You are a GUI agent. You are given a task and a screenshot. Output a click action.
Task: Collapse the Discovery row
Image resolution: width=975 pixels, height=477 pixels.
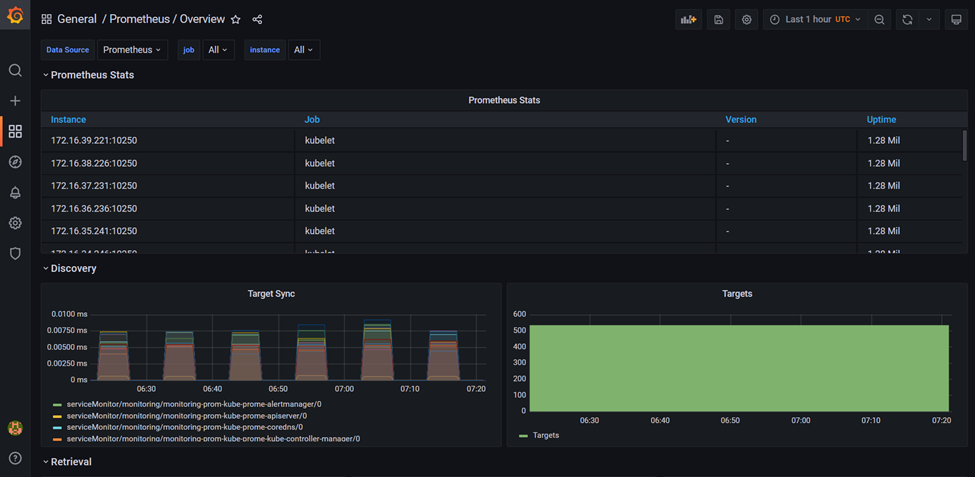(x=70, y=268)
